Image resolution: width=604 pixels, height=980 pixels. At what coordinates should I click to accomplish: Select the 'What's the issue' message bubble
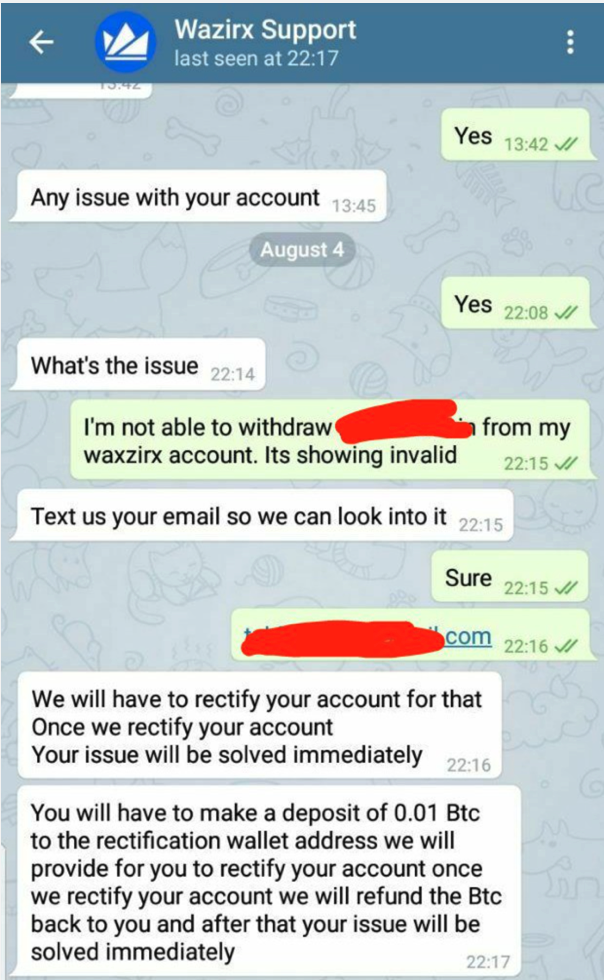[138, 365]
